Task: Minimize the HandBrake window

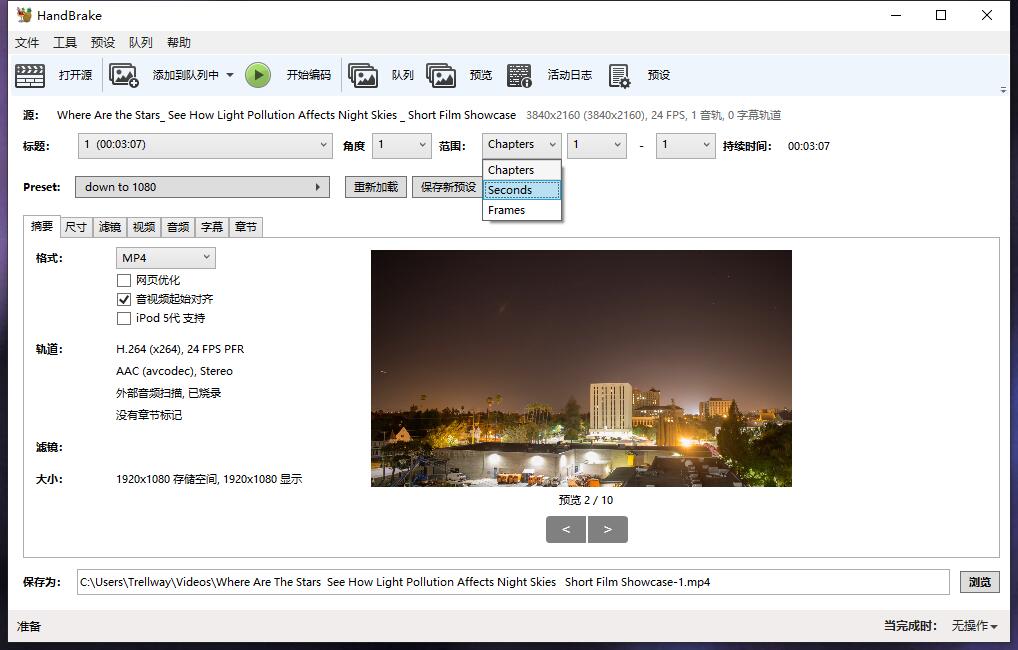Action: coord(897,15)
